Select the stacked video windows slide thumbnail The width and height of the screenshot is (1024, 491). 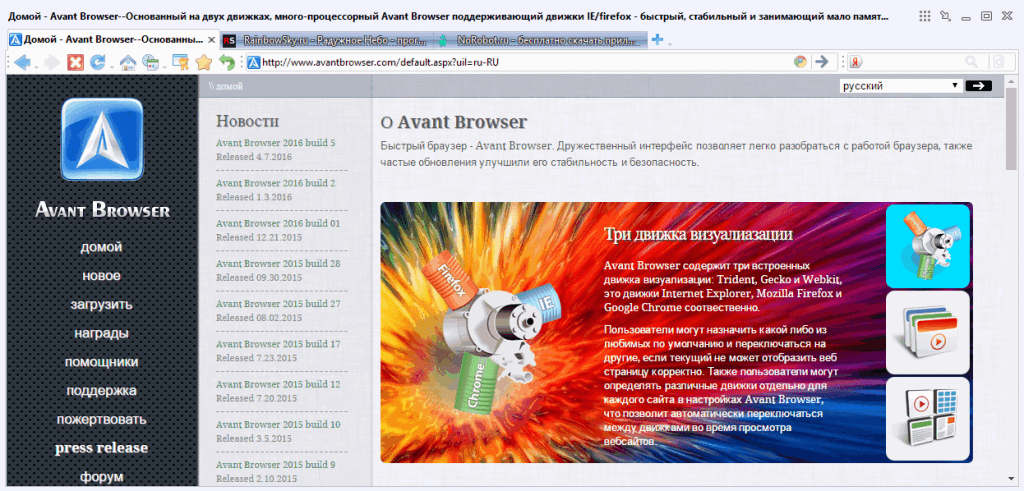[x=927, y=332]
